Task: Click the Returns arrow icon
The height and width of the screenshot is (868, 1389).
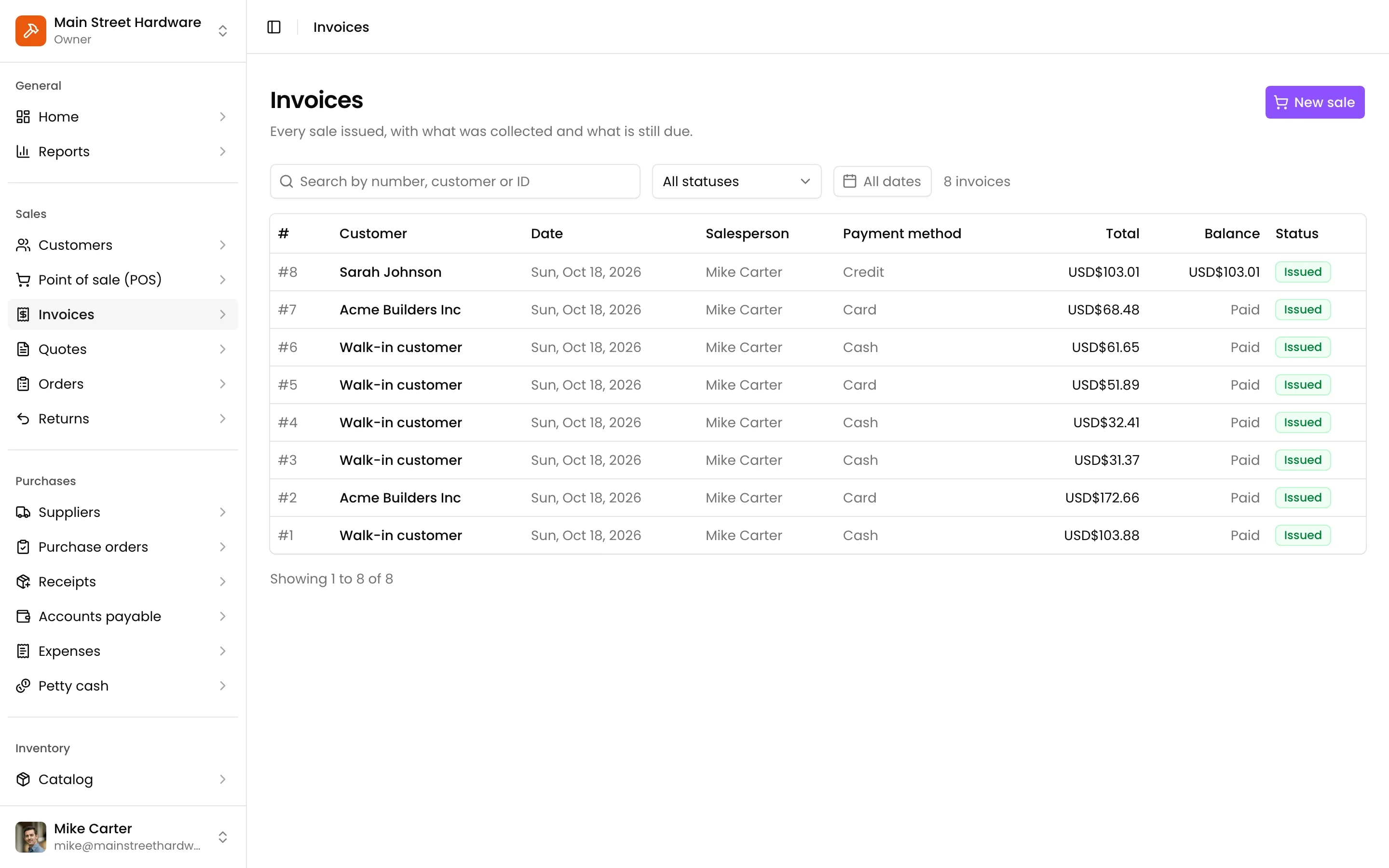Action: tap(23, 419)
